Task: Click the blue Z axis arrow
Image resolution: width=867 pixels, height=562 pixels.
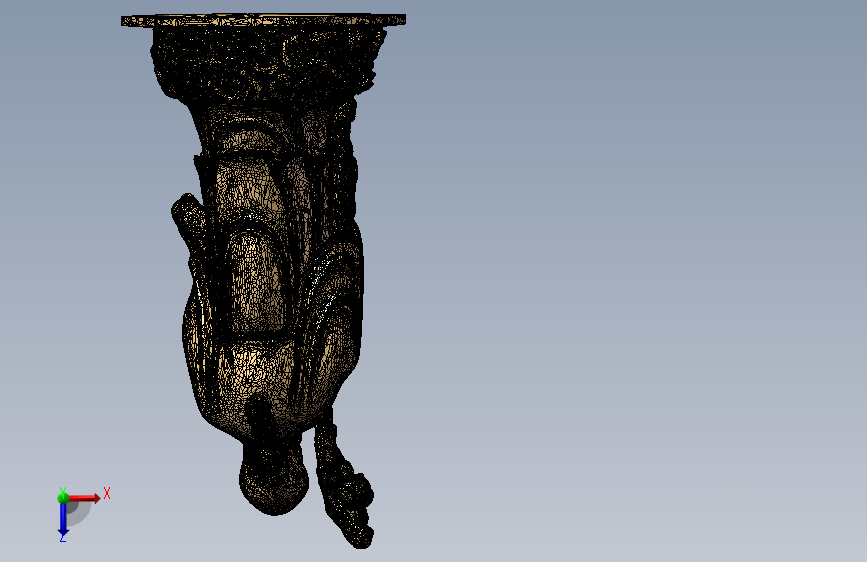Action: pyautogui.click(x=63, y=520)
